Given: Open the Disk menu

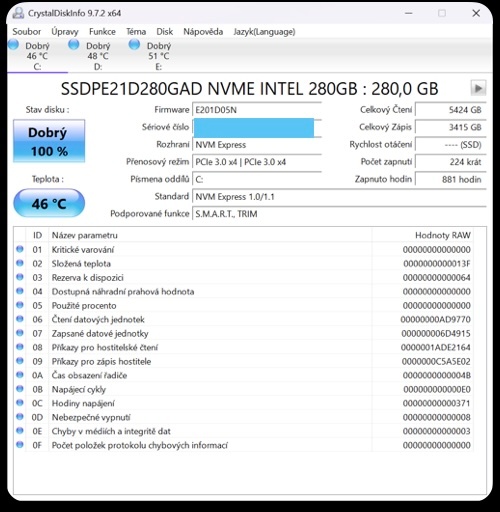Looking at the screenshot, I should coord(165,32).
